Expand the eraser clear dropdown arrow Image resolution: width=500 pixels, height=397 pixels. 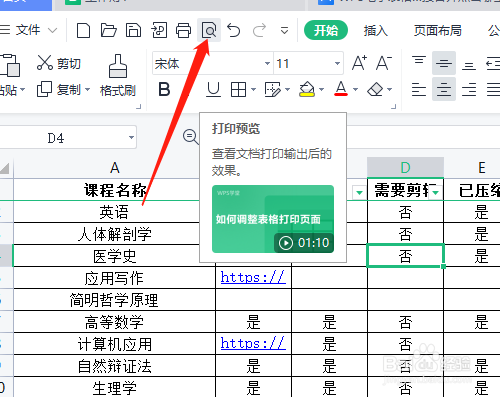pyautogui.click(x=389, y=89)
